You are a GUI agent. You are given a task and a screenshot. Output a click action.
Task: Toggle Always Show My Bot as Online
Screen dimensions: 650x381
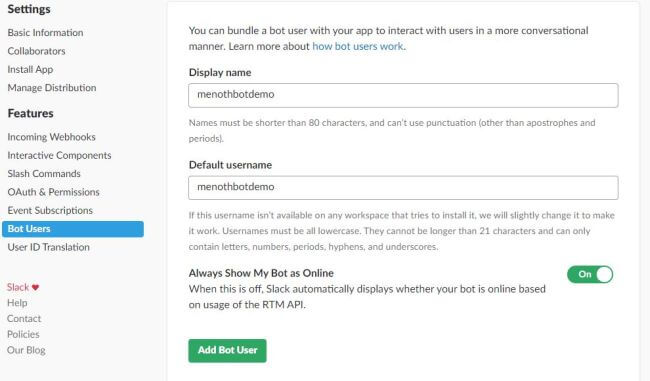pyautogui.click(x=590, y=274)
